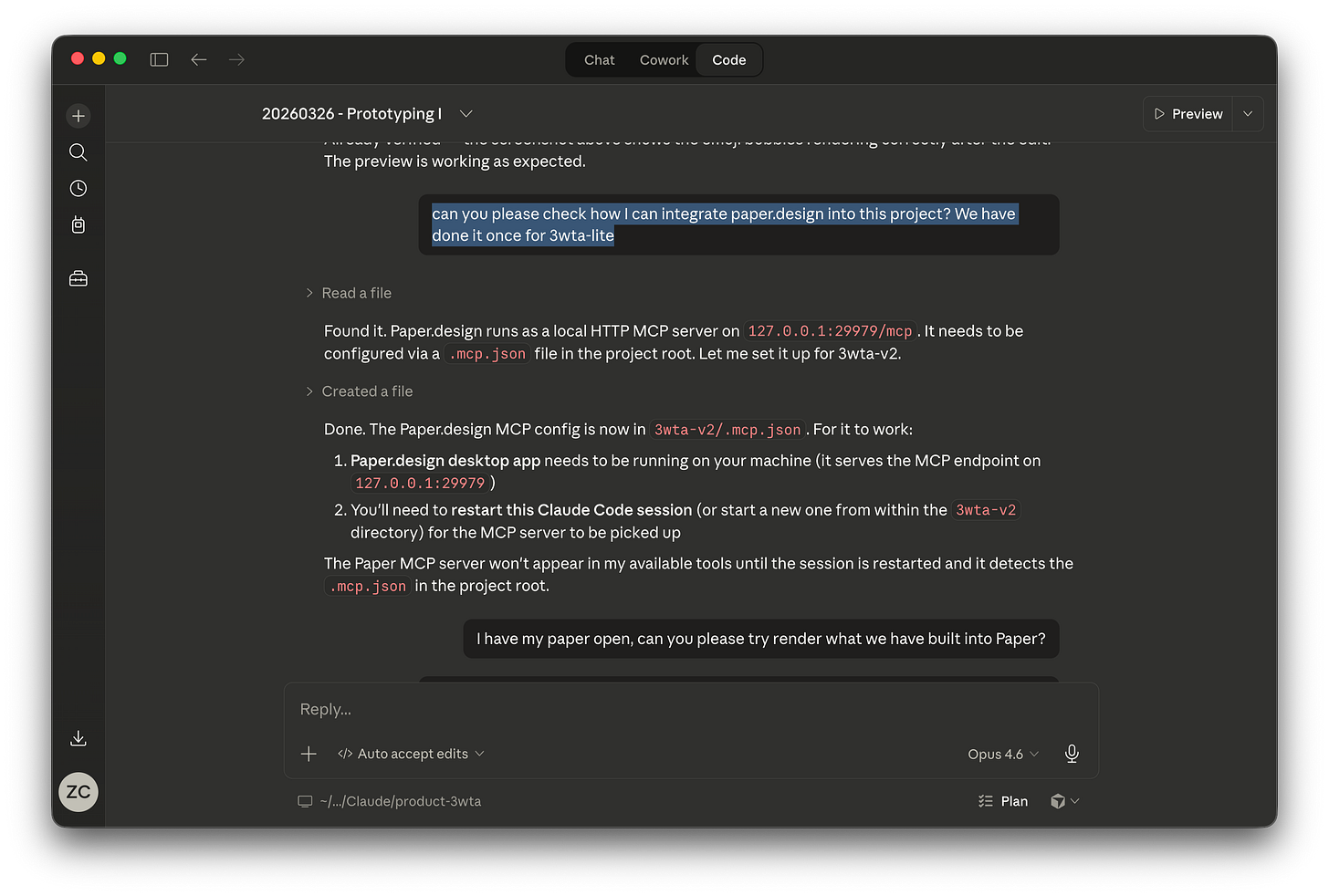
Task: Switch to the Chat tab
Action: pyautogui.click(x=600, y=60)
